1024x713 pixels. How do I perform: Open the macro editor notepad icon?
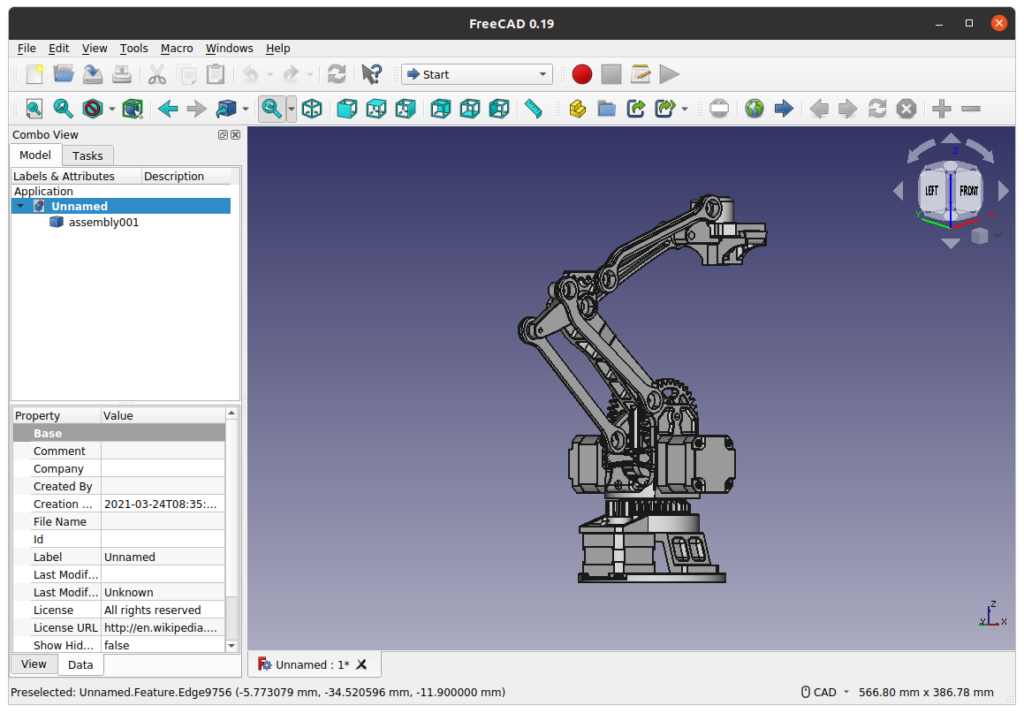coord(640,74)
